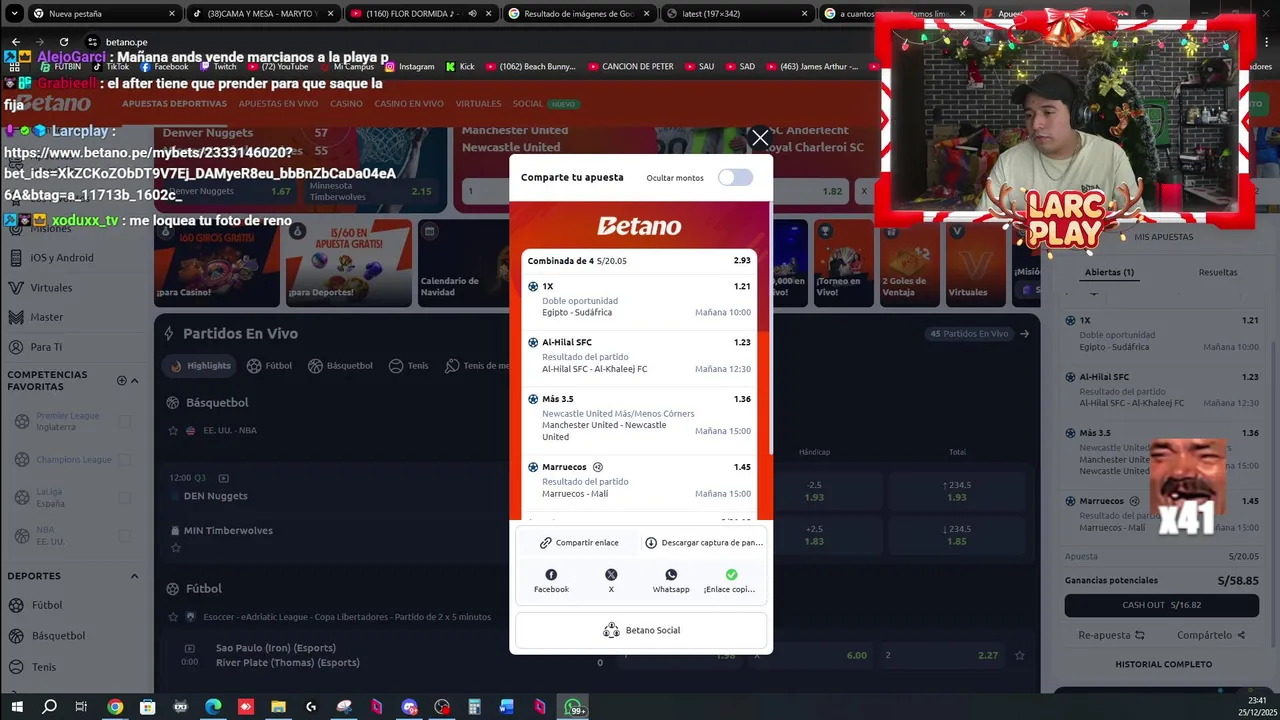This screenshot has height=720, width=1280.
Task: Check the Premier League checkbox
Action: tap(125, 421)
